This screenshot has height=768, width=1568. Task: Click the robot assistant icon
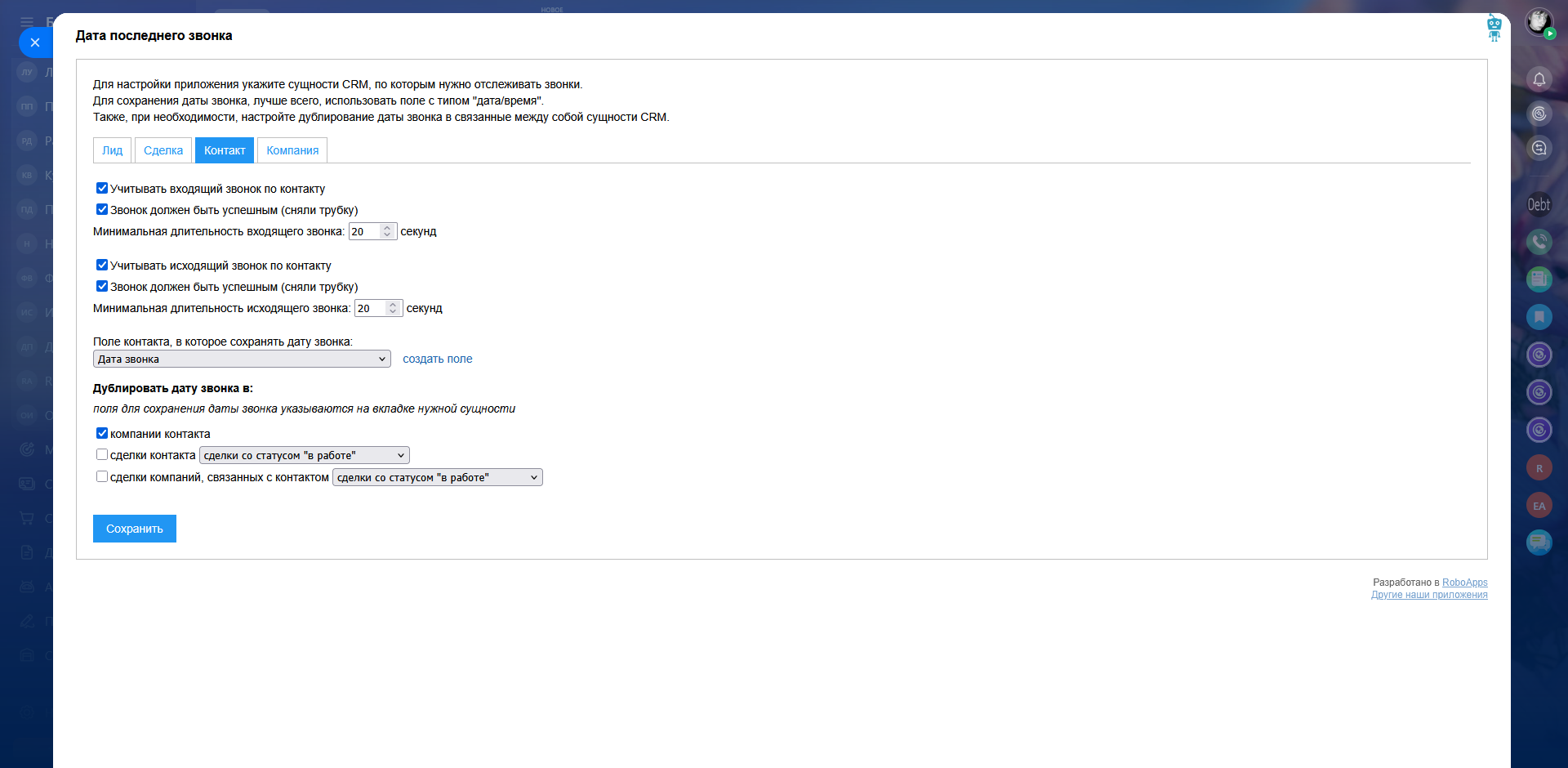point(1494,27)
